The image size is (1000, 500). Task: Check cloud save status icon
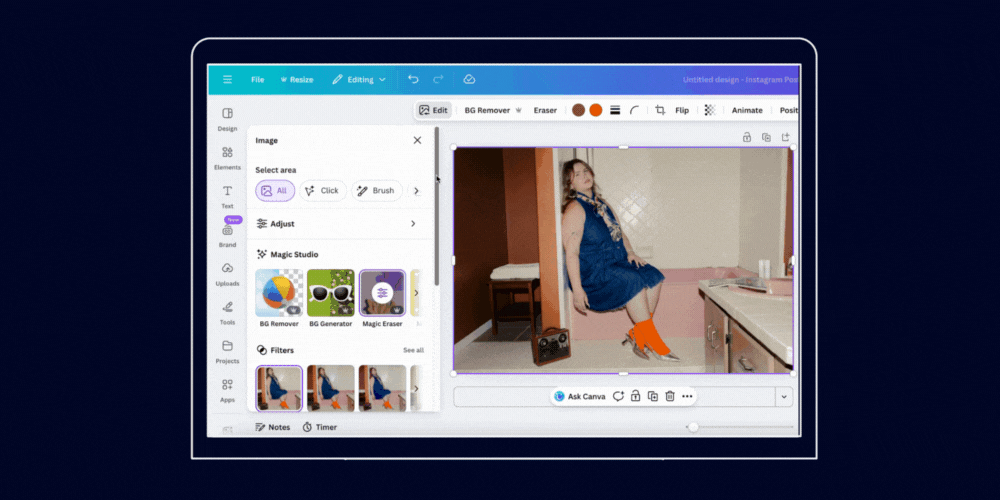coord(469,79)
